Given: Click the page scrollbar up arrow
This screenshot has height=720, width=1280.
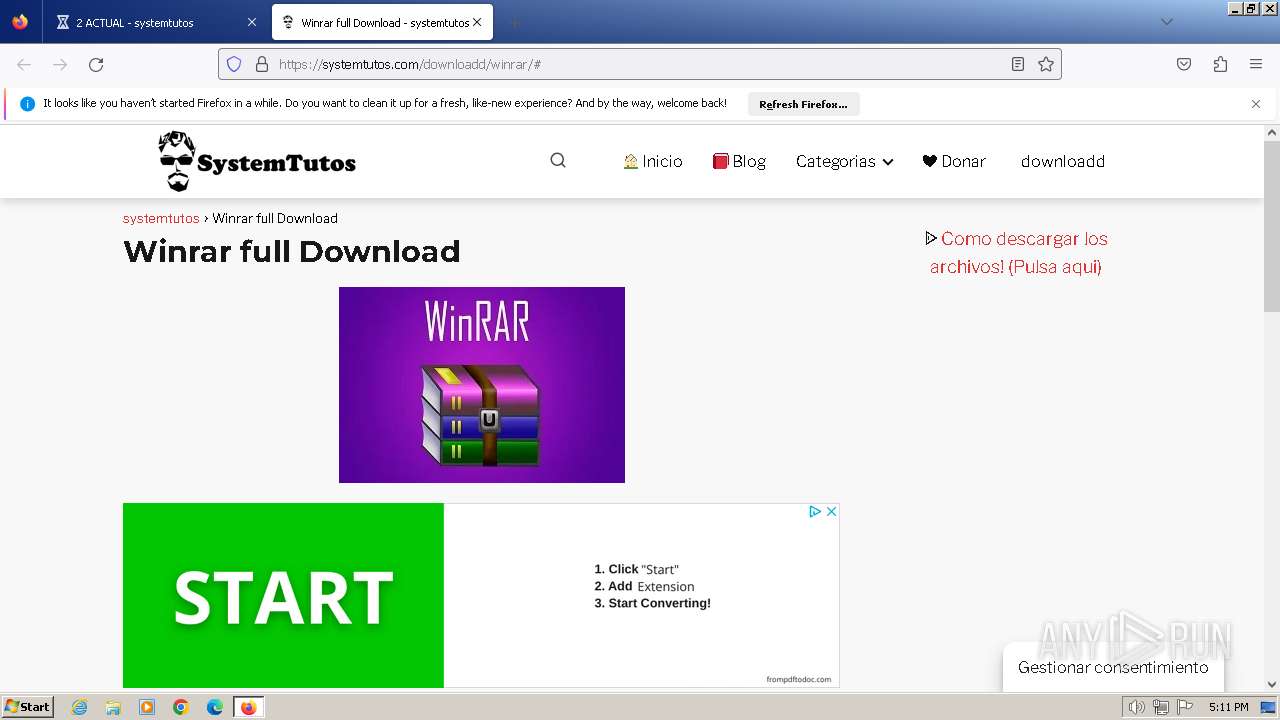Looking at the screenshot, I should tap(1272, 132).
